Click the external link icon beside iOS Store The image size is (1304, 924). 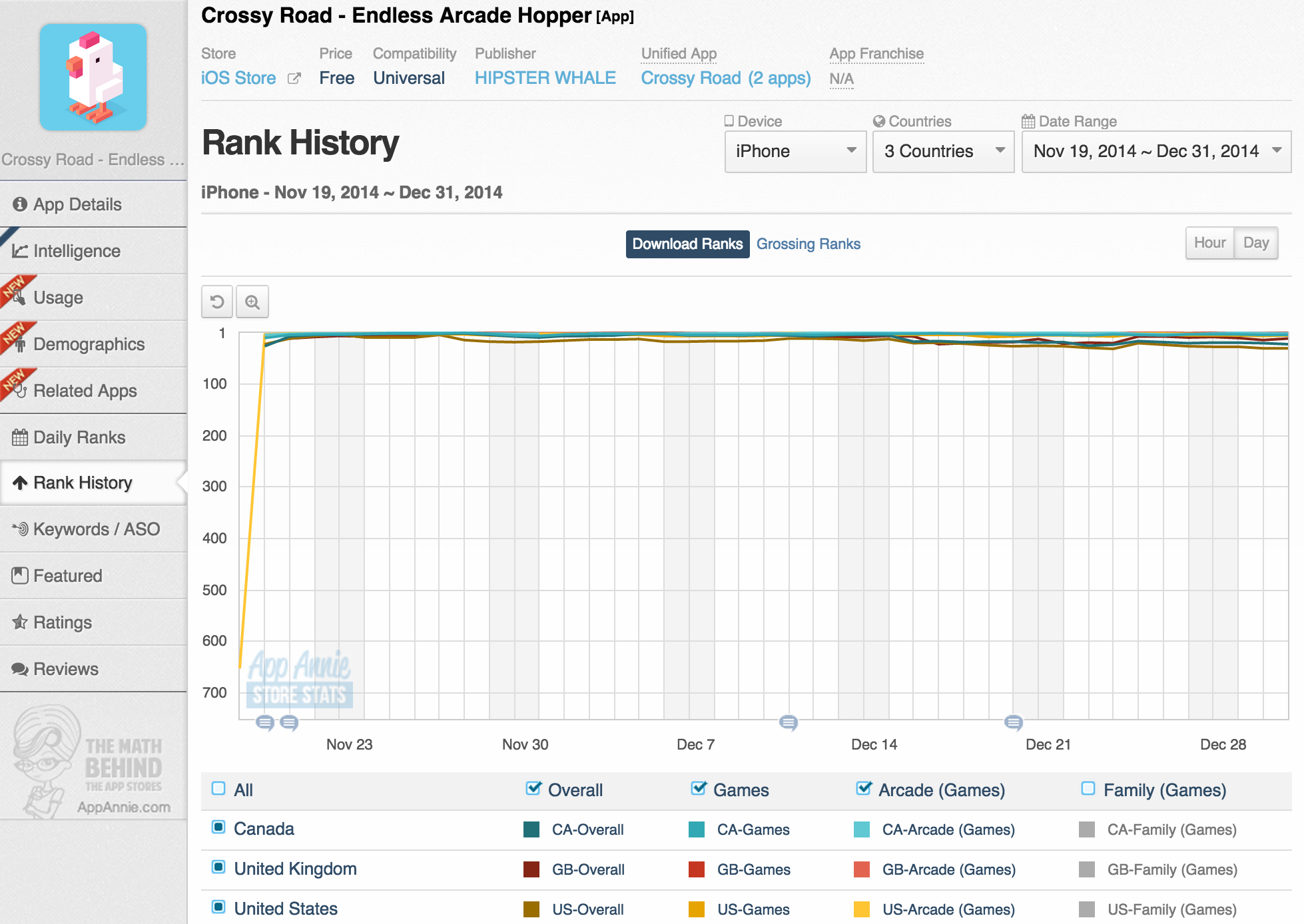[294, 79]
